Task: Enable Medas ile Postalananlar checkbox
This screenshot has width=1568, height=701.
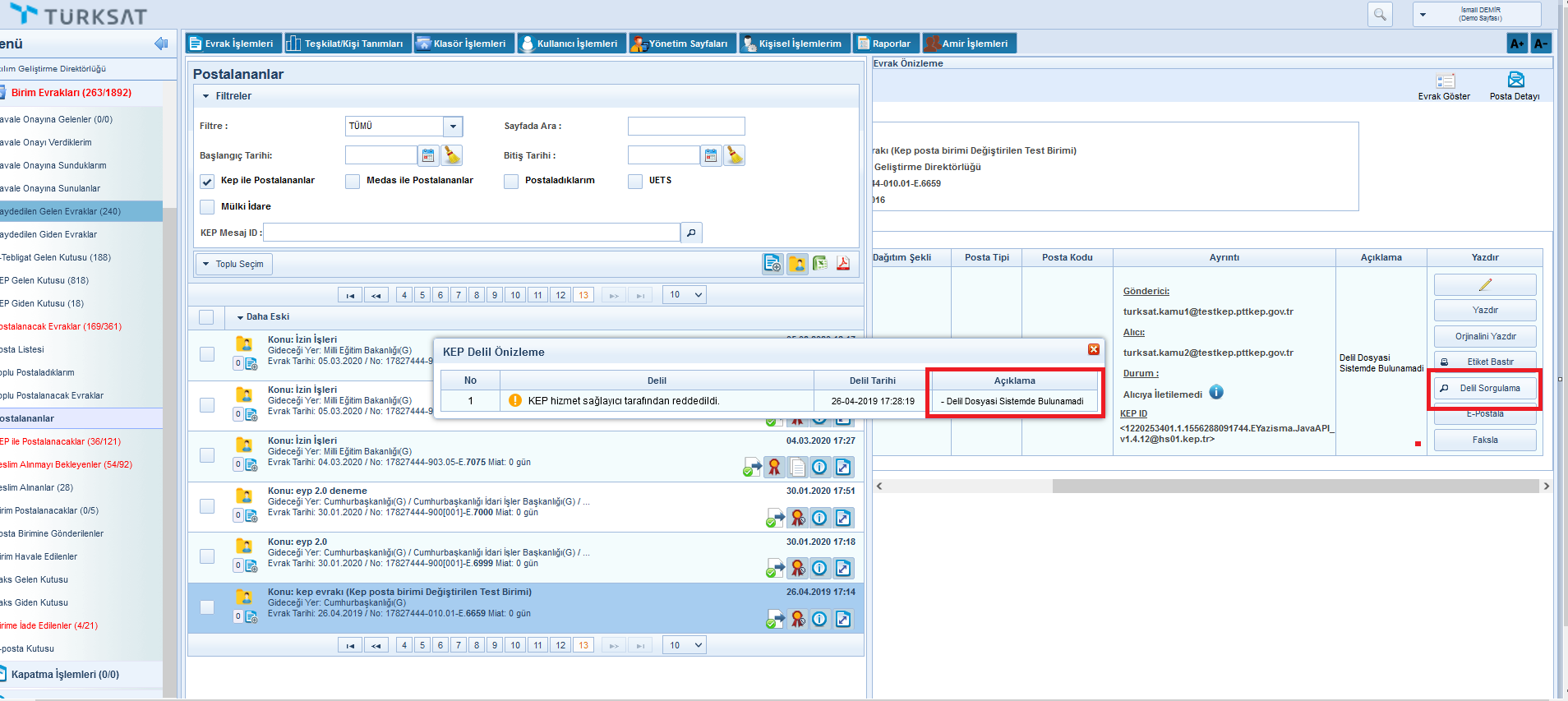Action: point(353,181)
